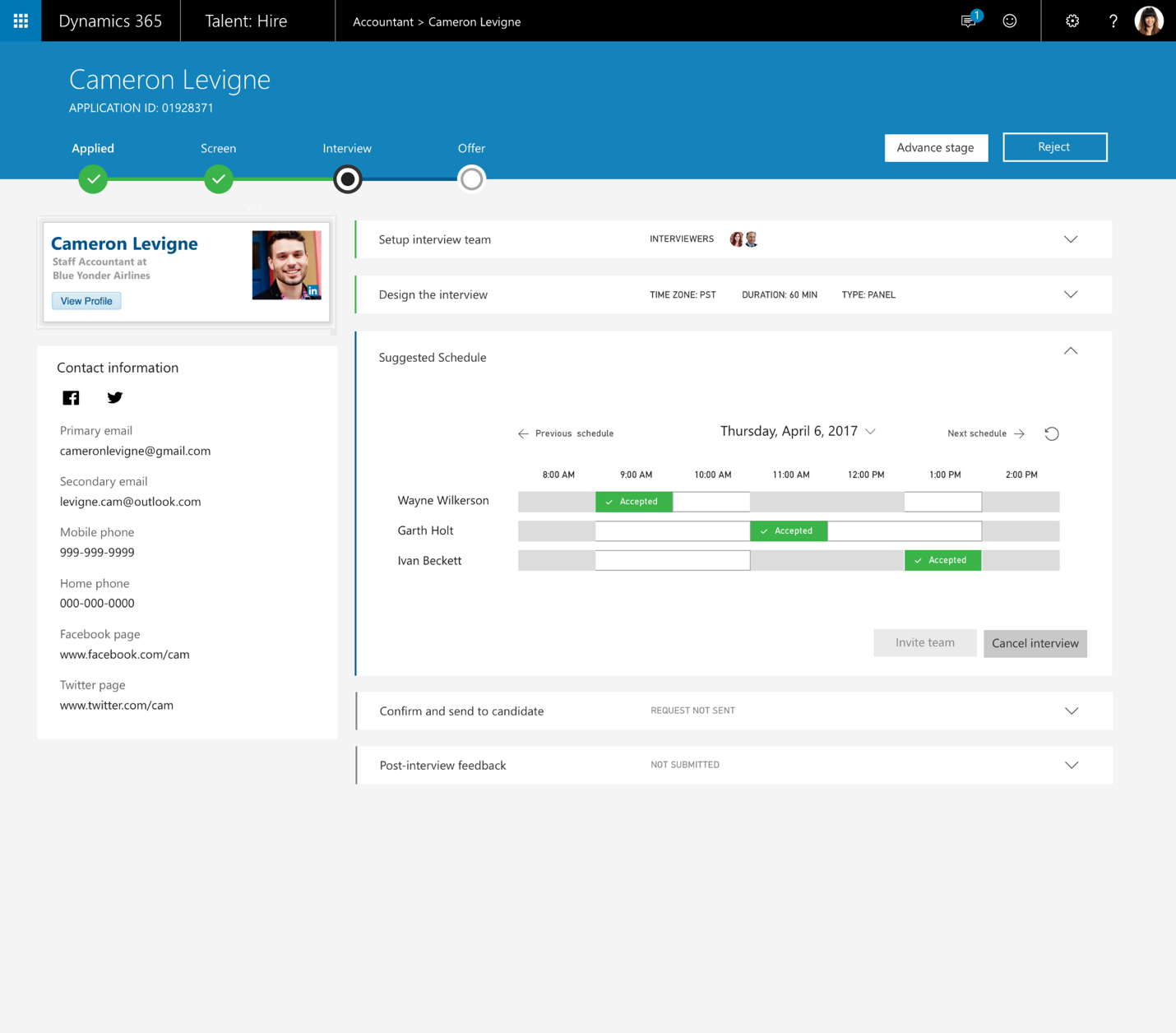Open the candidate's Twitter icon
The width and height of the screenshot is (1176, 1033).
click(115, 398)
